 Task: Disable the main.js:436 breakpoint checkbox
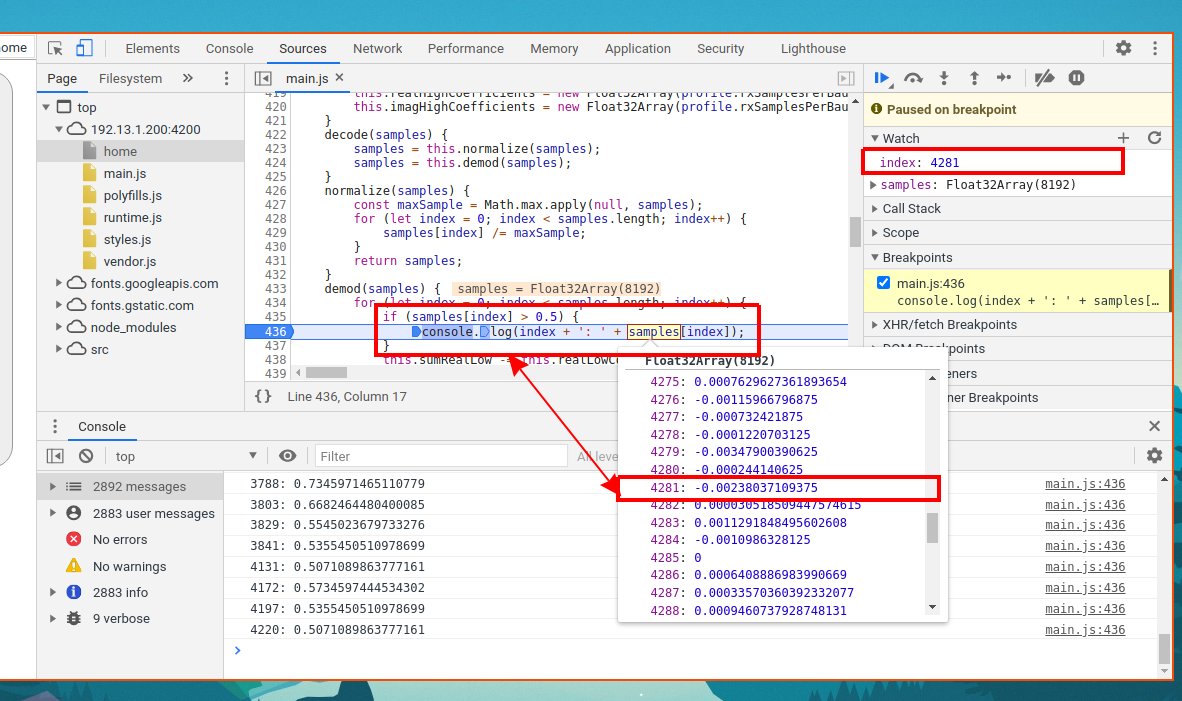(883, 283)
